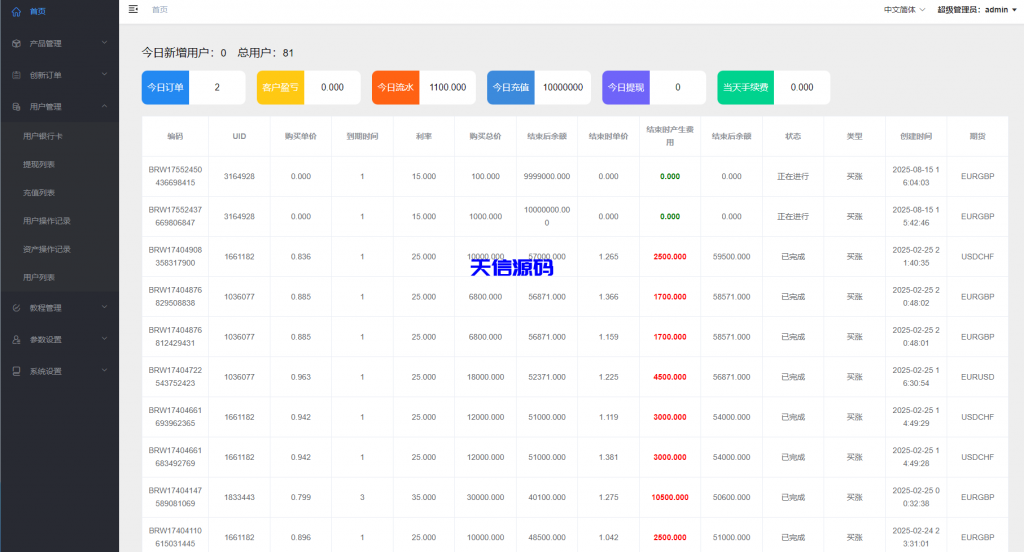Click 正在进行 status in row BRW17552437669806847

tap(793, 216)
